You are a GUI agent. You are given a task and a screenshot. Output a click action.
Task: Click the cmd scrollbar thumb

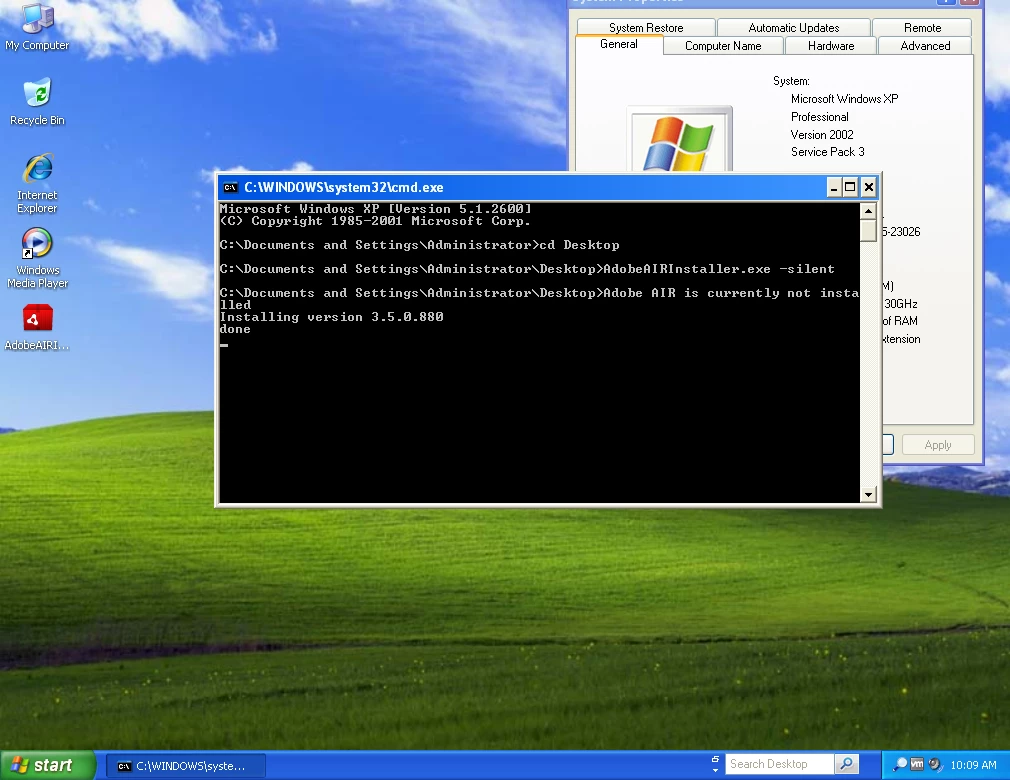click(x=868, y=231)
